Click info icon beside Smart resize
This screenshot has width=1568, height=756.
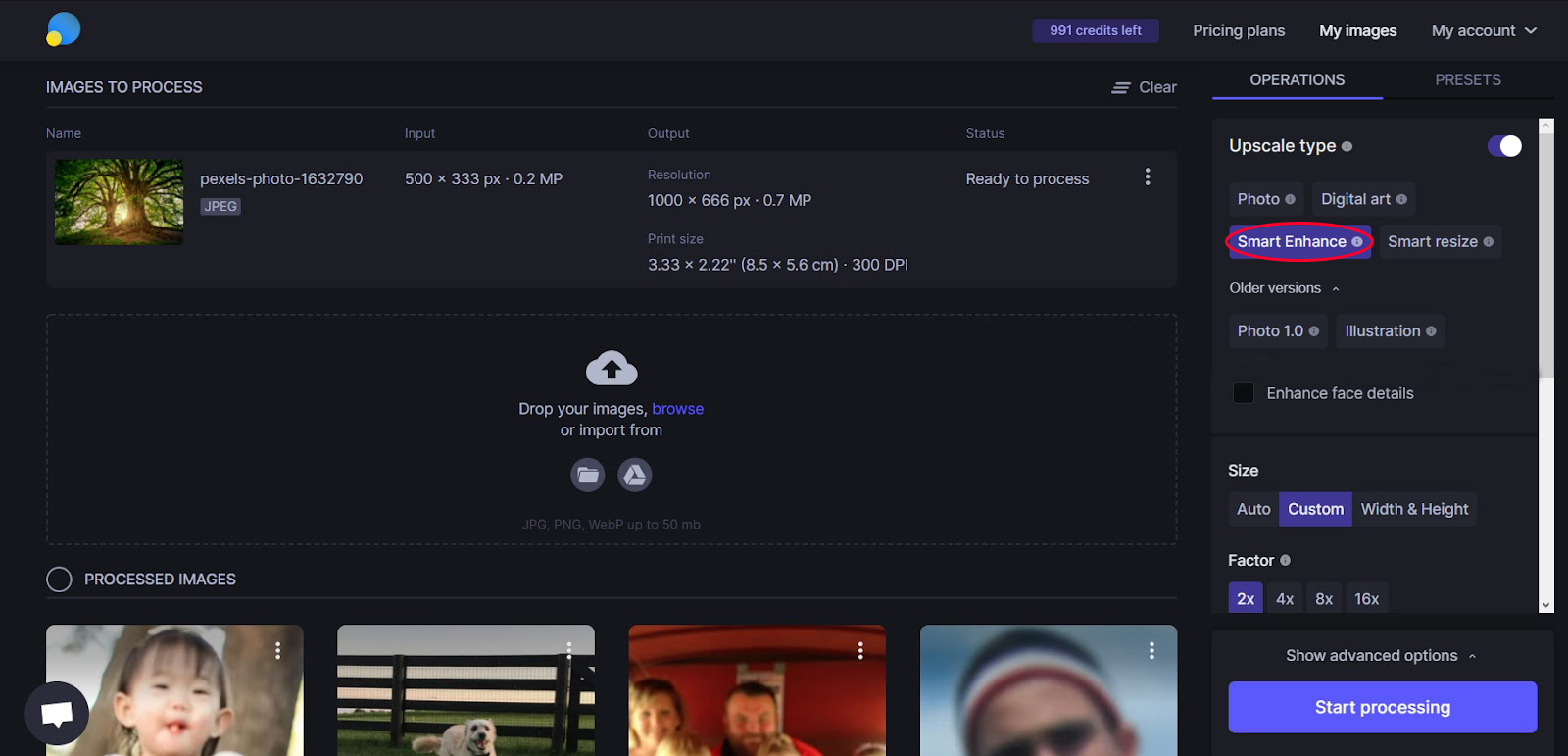[x=1489, y=241]
